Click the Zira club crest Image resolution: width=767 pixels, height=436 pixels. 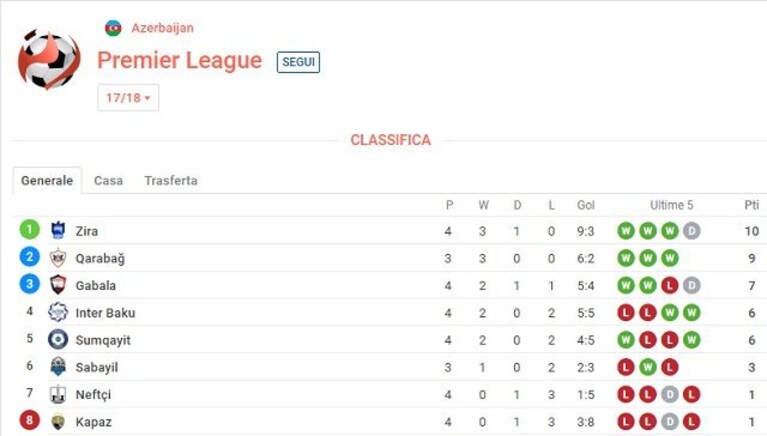click(x=58, y=230)
